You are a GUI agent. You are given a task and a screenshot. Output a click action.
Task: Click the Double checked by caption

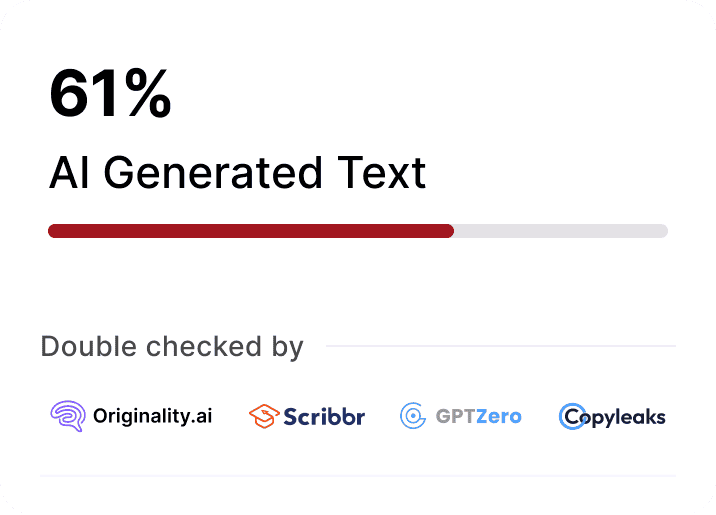point(172,347)
